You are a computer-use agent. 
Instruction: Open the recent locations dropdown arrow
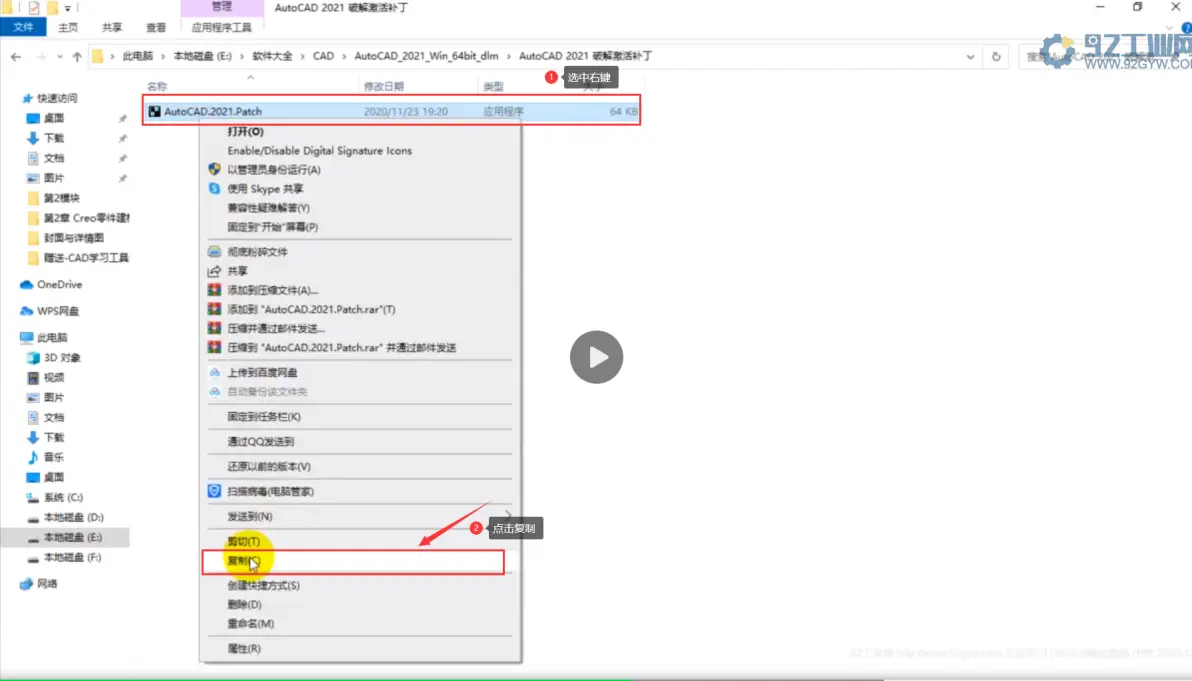tap(59, 56)
